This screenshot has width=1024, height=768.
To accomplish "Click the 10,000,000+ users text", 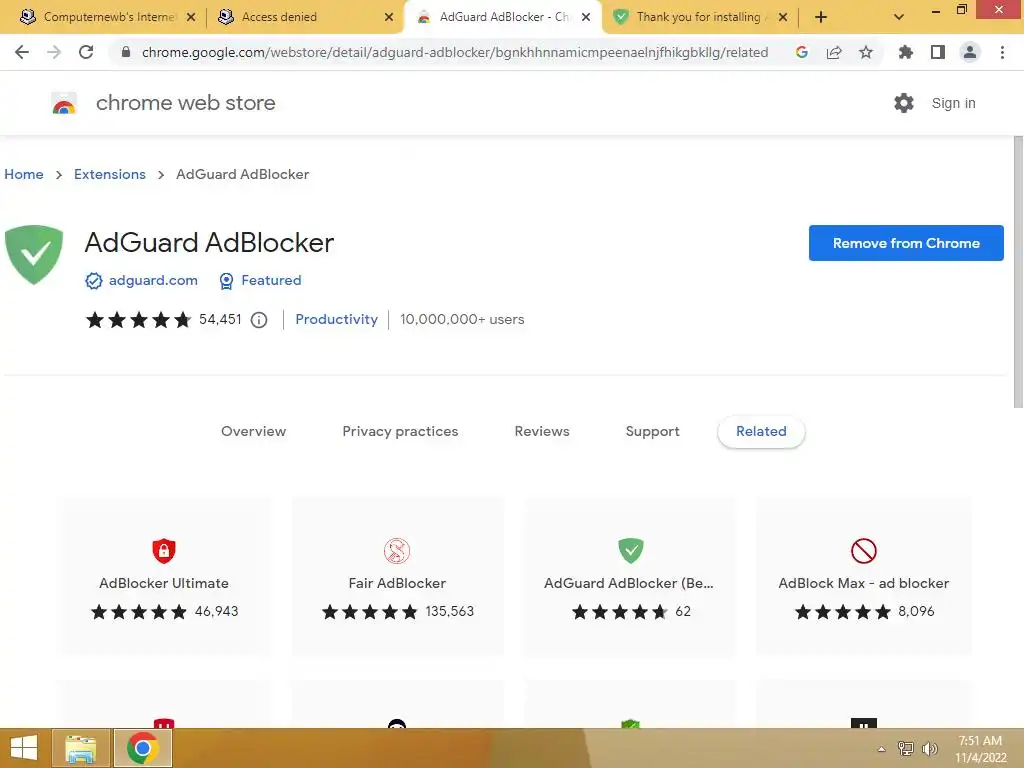I will [x=462, y=319].
